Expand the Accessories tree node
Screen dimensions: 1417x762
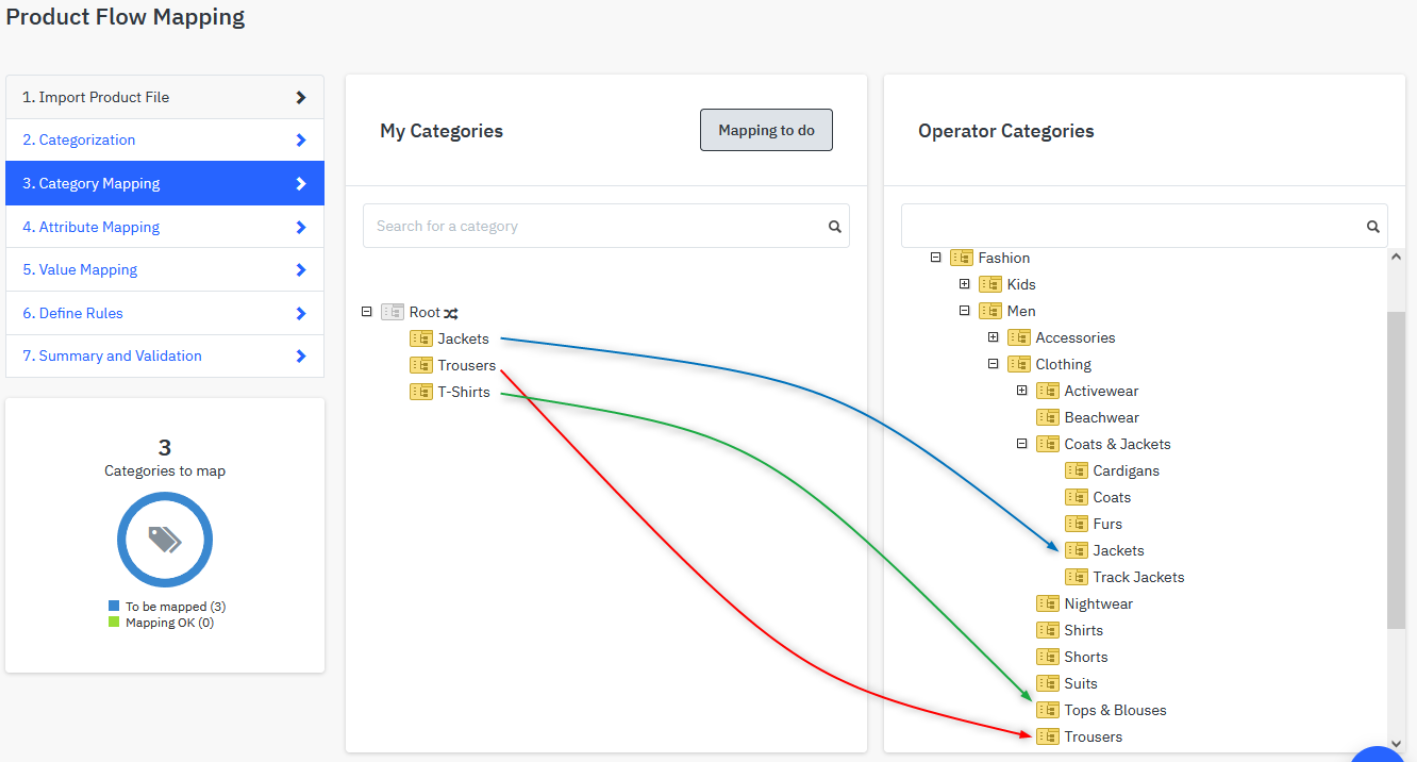pyautogui.click(x=993, y=337)
